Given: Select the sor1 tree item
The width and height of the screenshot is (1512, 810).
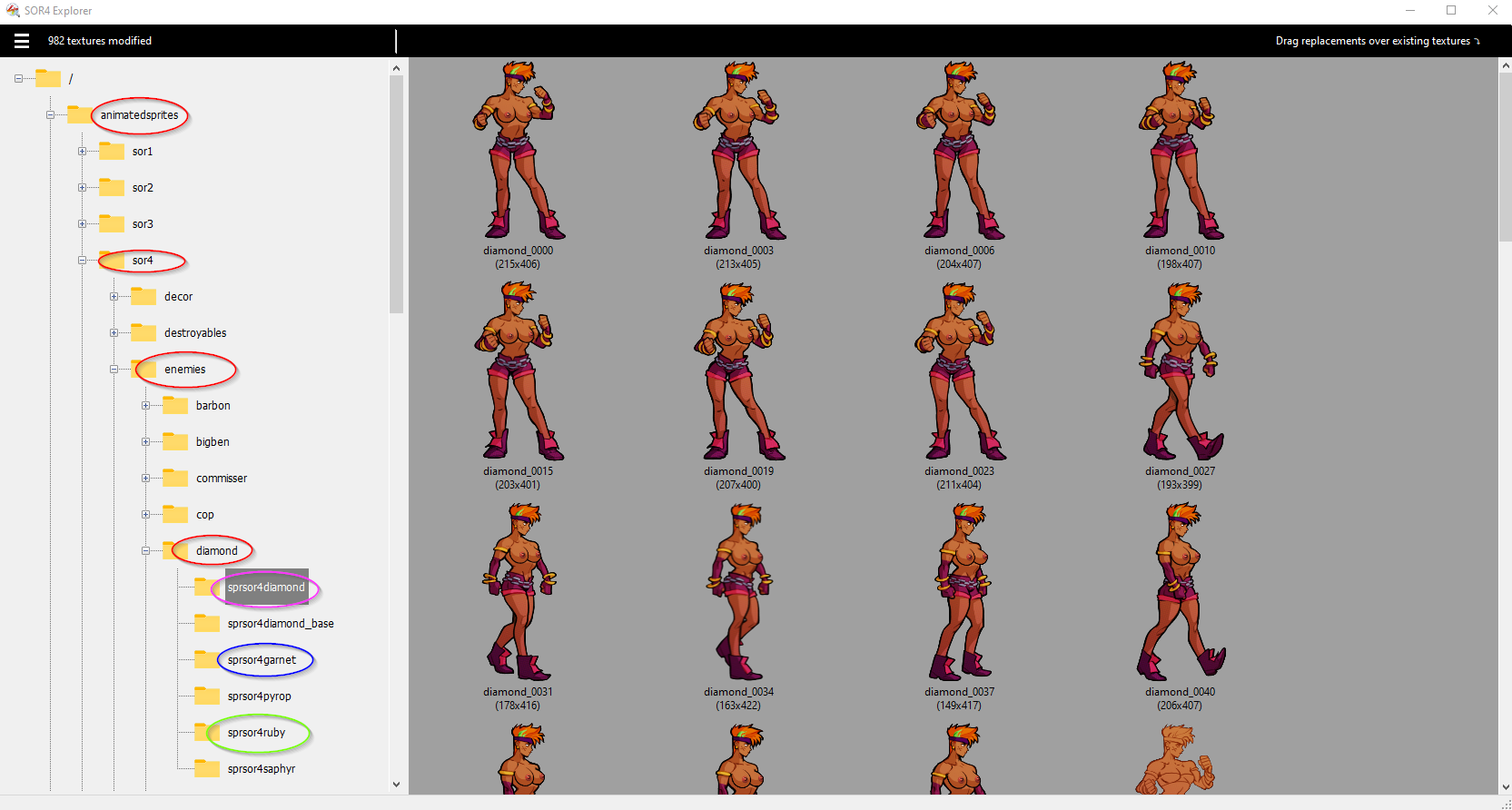Looking at the screenshot, I should [143, 152].
